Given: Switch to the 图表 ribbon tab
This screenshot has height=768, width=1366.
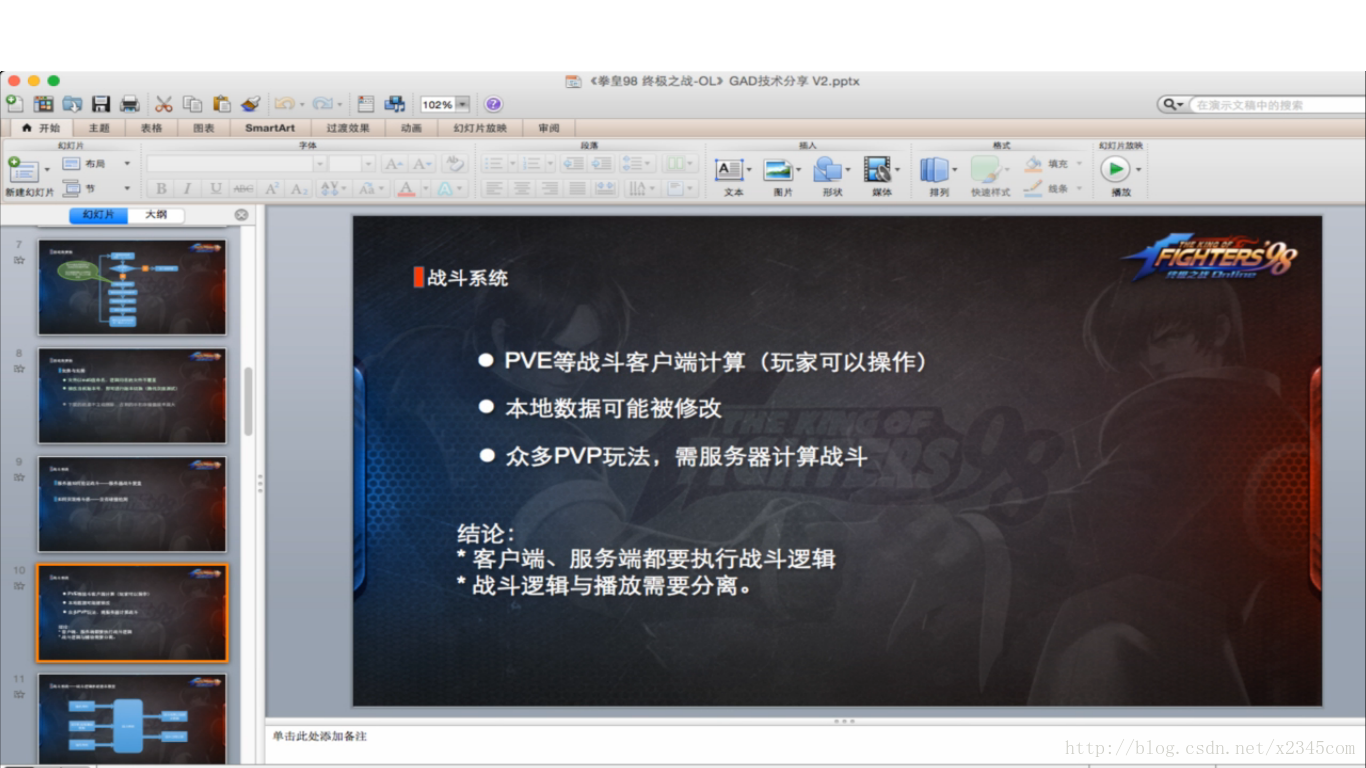Looking at the screenshot, I should point(204,128).
